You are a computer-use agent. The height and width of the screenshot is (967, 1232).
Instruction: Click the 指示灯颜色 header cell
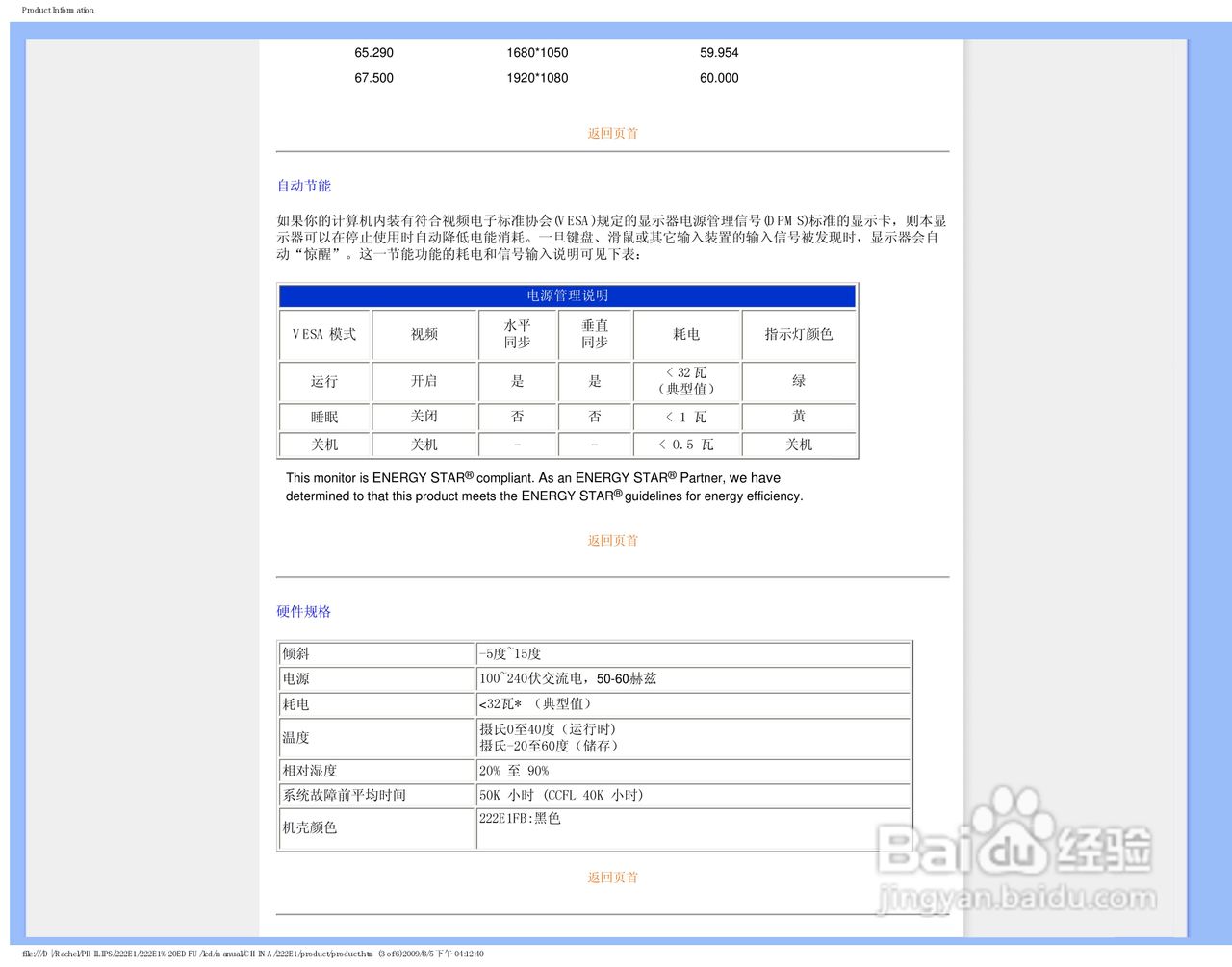[x=799, y=335]
